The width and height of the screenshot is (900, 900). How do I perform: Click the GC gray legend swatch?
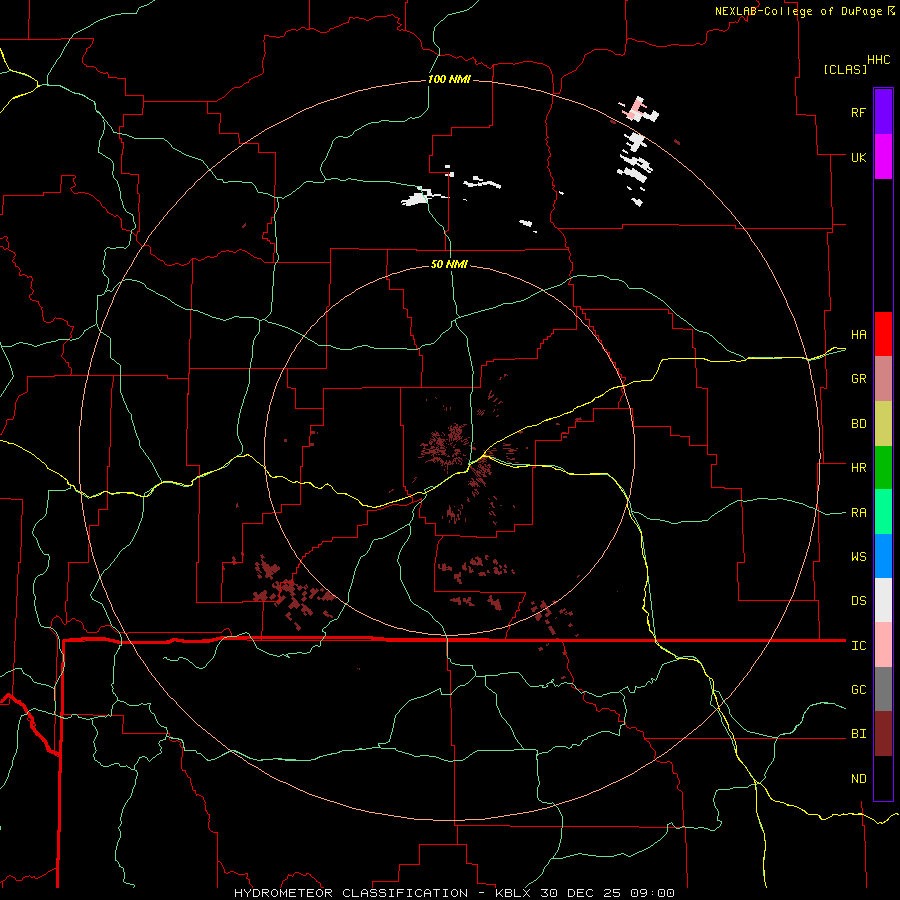(883, 689)
